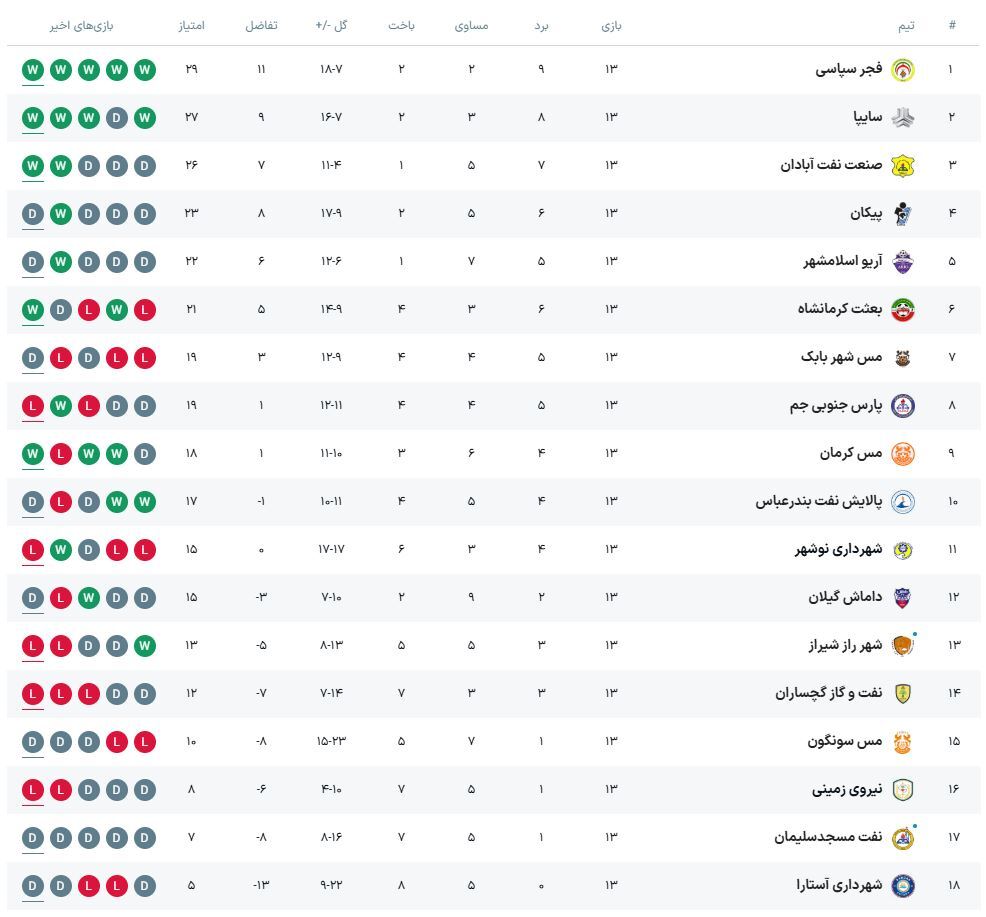This screenshot has width=986, height=917.
Task: Click the پیکان club logo
Action: 902,213
